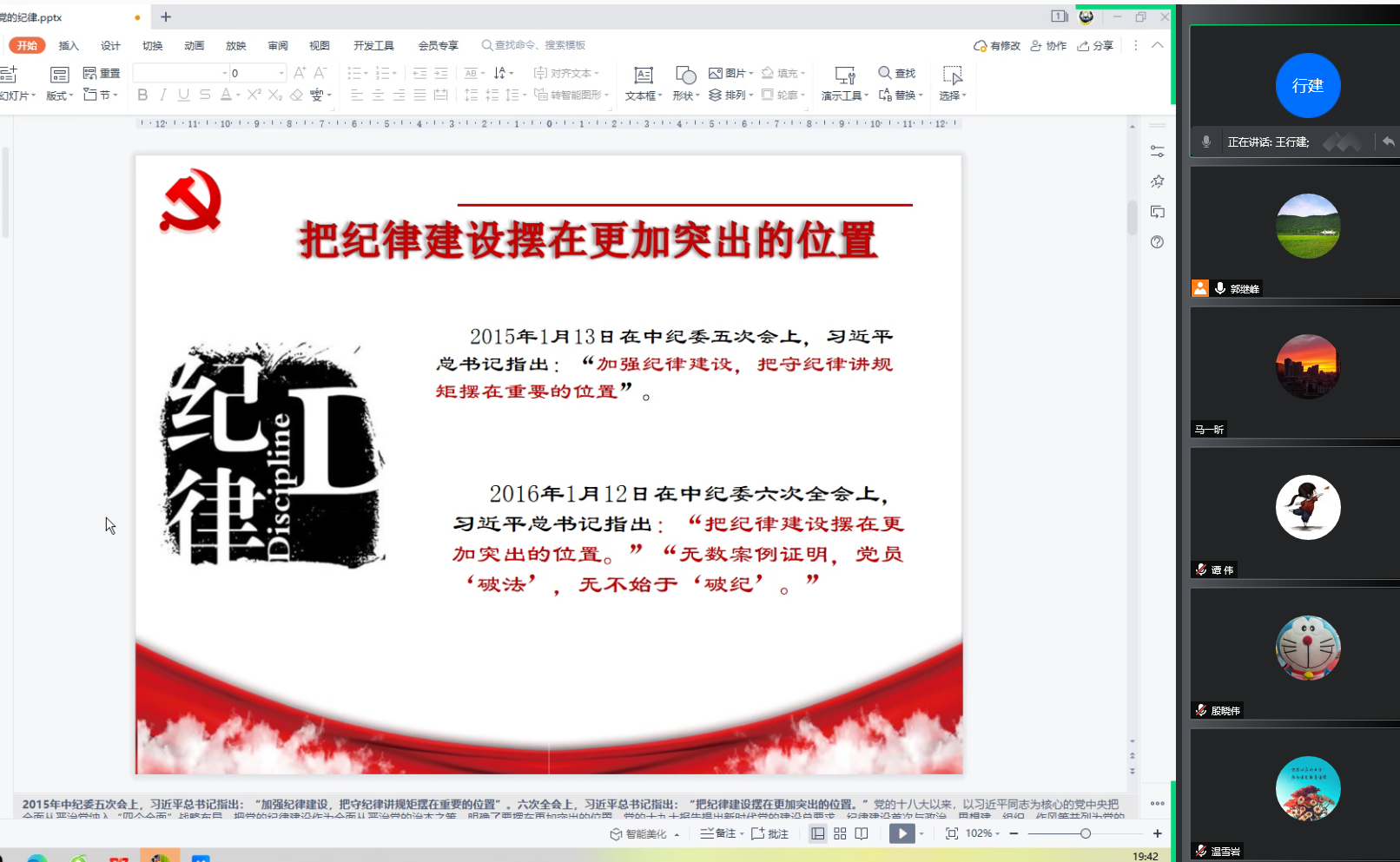Toggle bold formatting
The width and height of the screenshot is (1400, 862).
[142, 95]
